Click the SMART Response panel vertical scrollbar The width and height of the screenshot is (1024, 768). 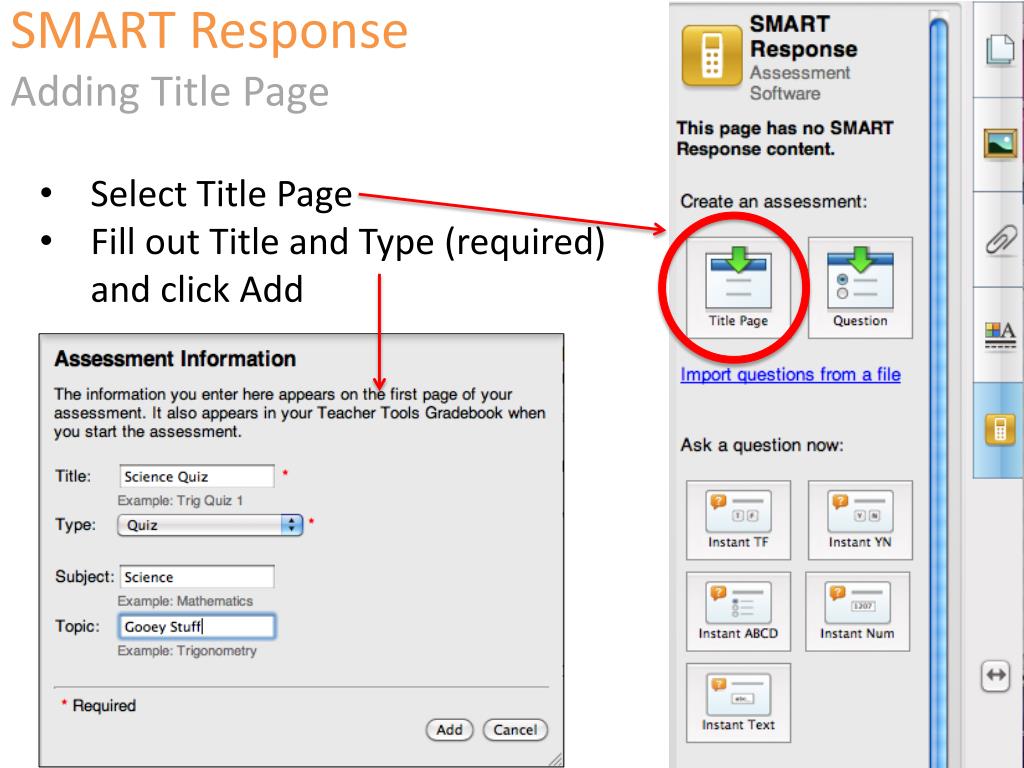click(x=938, y=392)
